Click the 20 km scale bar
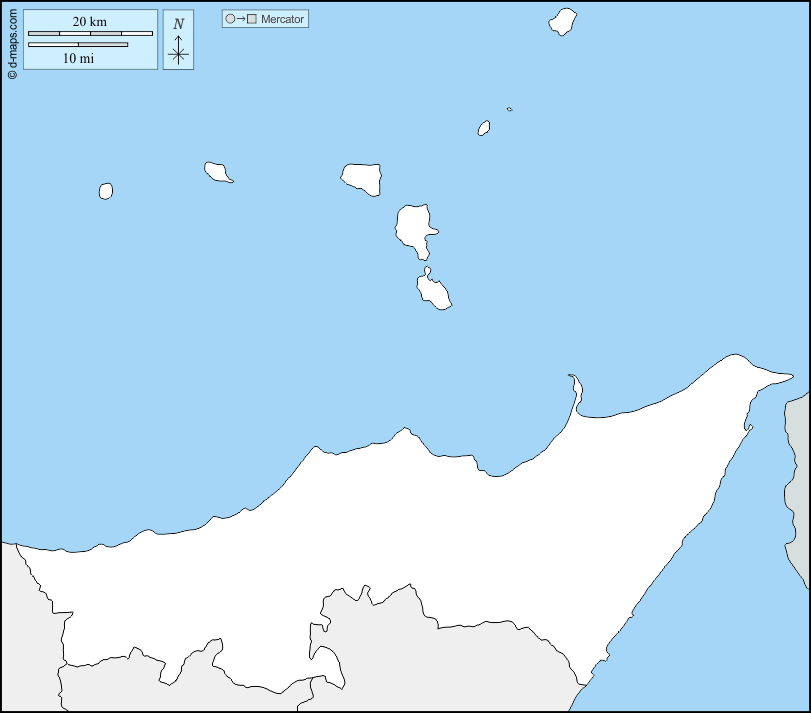811x713 pixels. coord(90,33)
